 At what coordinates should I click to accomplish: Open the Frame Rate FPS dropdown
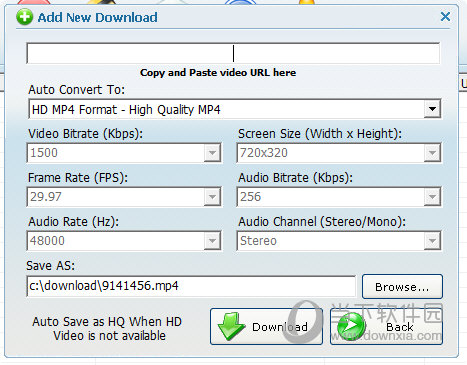point(212,197)
